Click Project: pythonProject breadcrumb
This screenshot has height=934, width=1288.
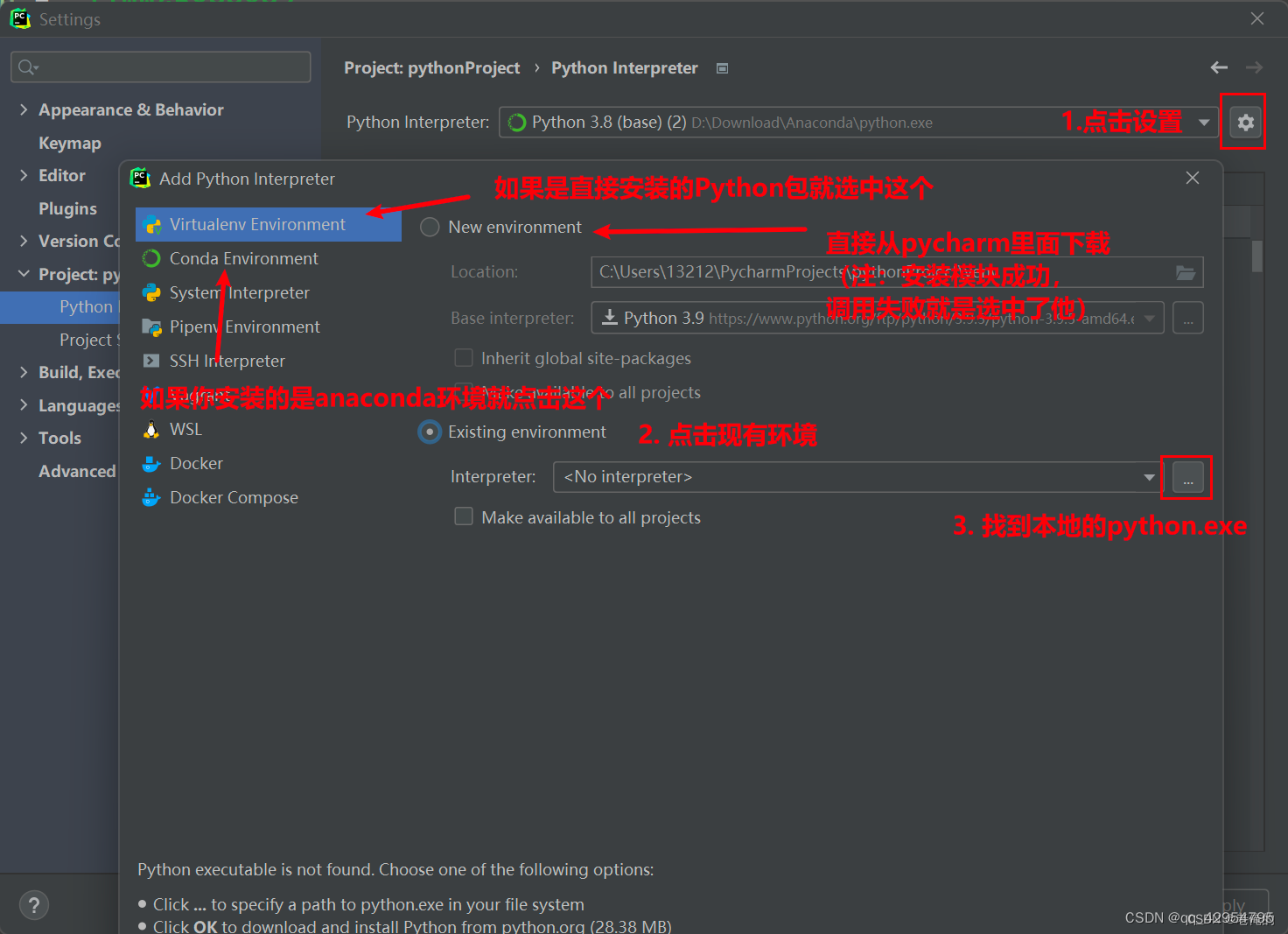431,68
